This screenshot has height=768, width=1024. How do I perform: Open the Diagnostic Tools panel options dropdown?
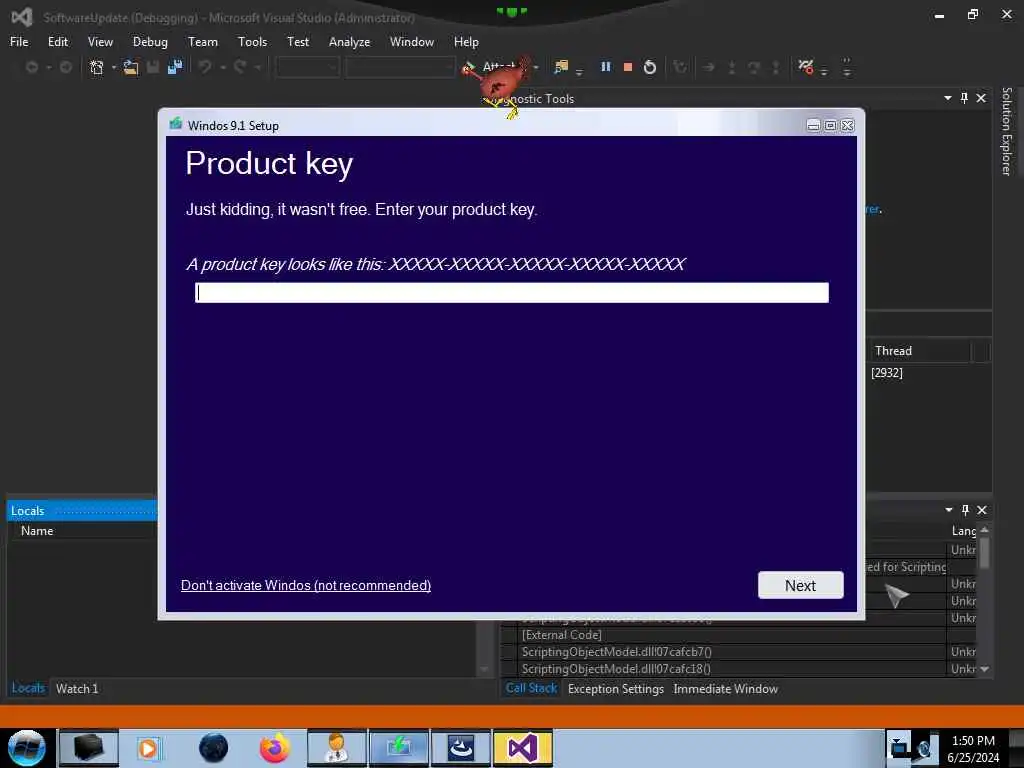(948, 98)
